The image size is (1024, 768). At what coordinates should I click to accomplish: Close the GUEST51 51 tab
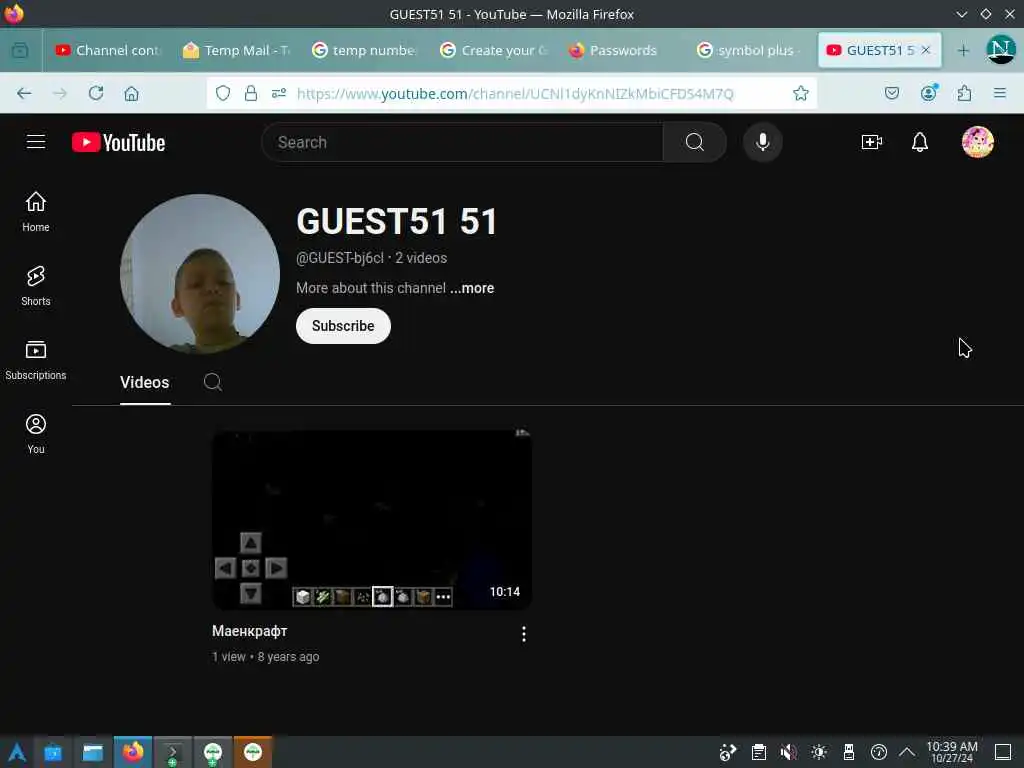point(925,50)
